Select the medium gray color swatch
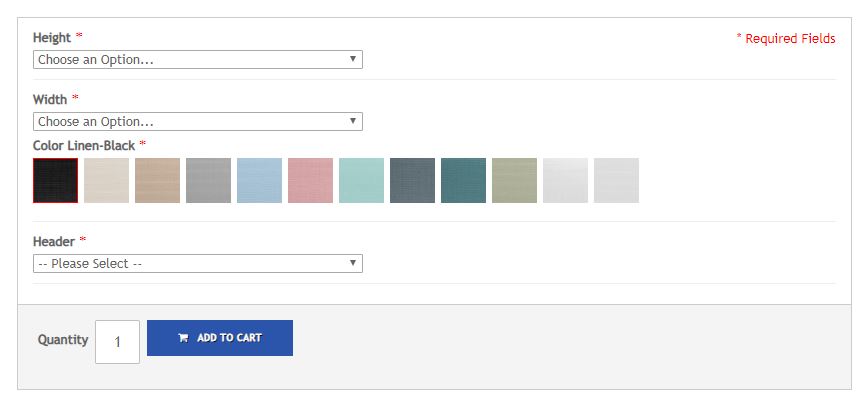Viewport: 866px width, 401px height. click(208, 181)
